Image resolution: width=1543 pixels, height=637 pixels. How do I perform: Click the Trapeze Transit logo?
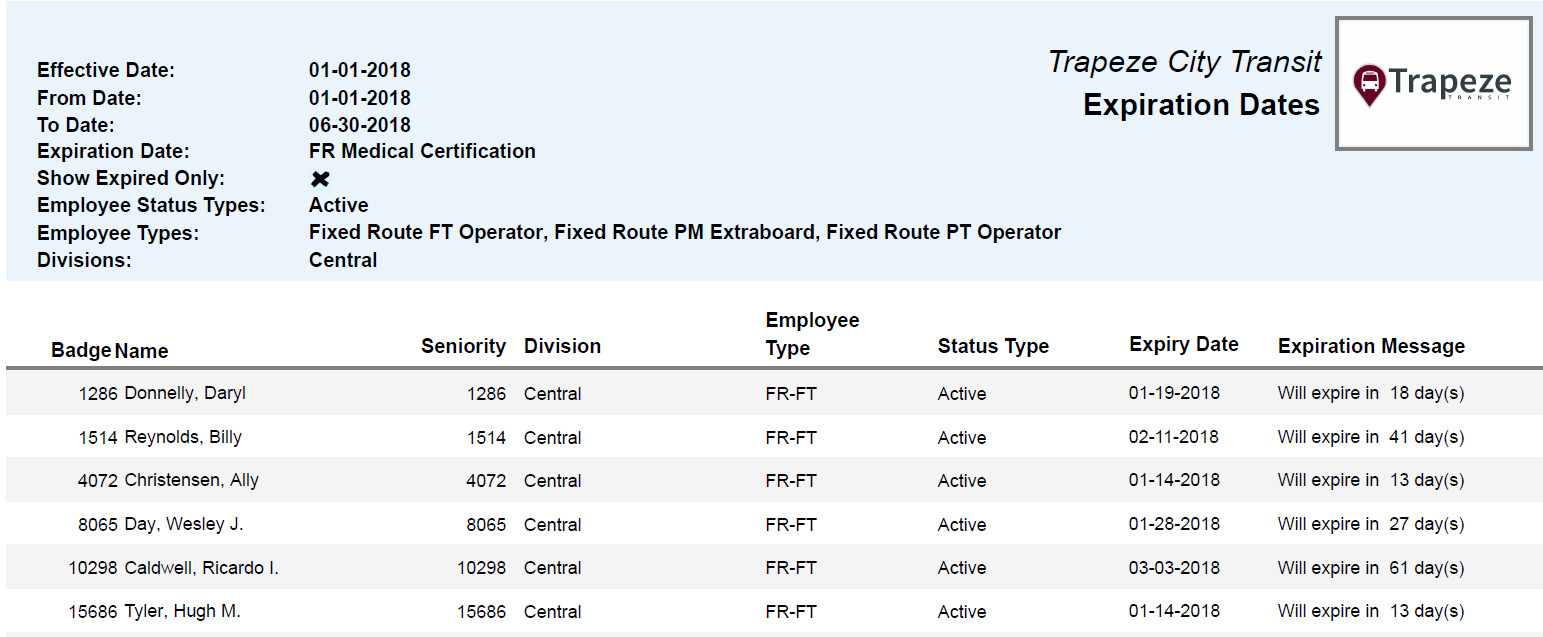[x=1433, y=84]
